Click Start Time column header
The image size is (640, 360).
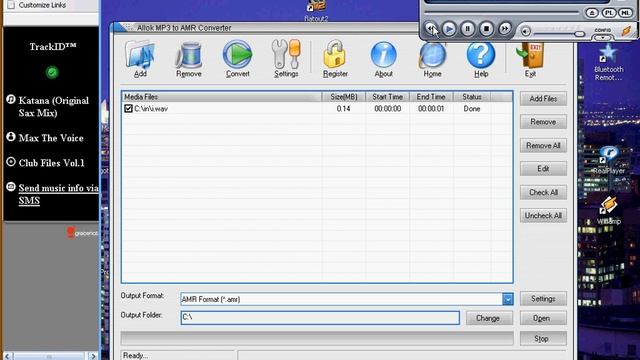point(387,97)
